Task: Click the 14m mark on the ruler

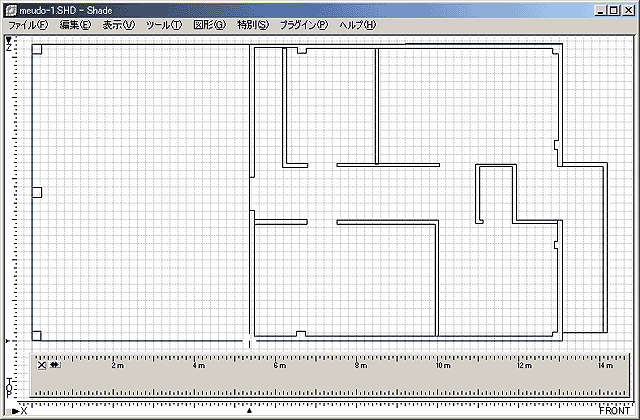Action: (x=605, y=365)
